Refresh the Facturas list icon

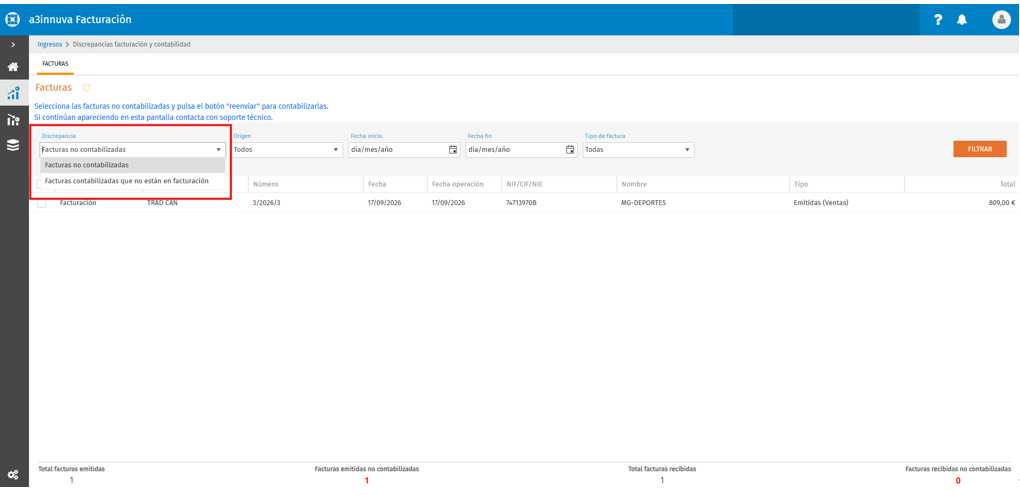coord(87,87)
